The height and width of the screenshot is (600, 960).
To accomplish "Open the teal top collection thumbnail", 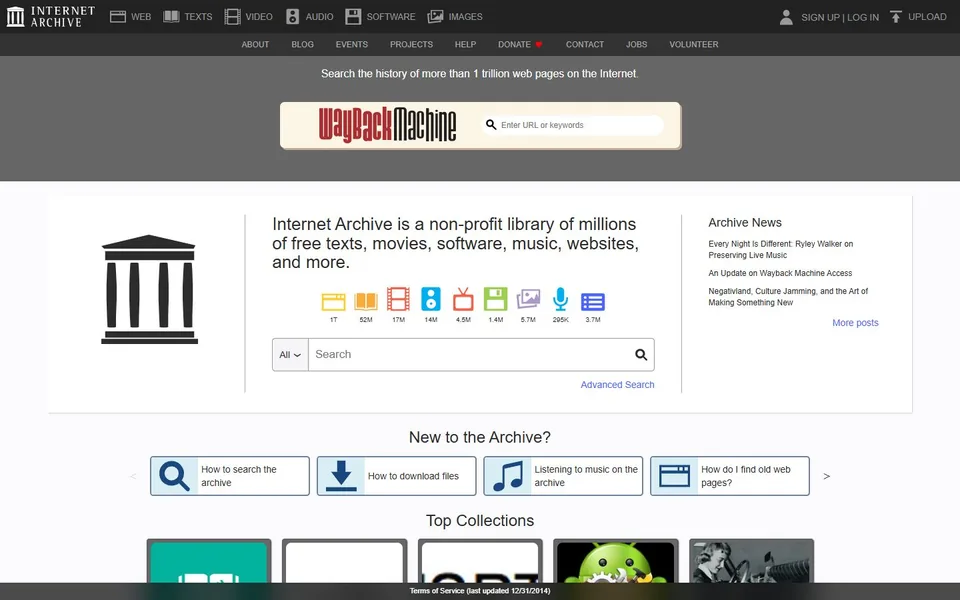I will (x=209, y=561).
